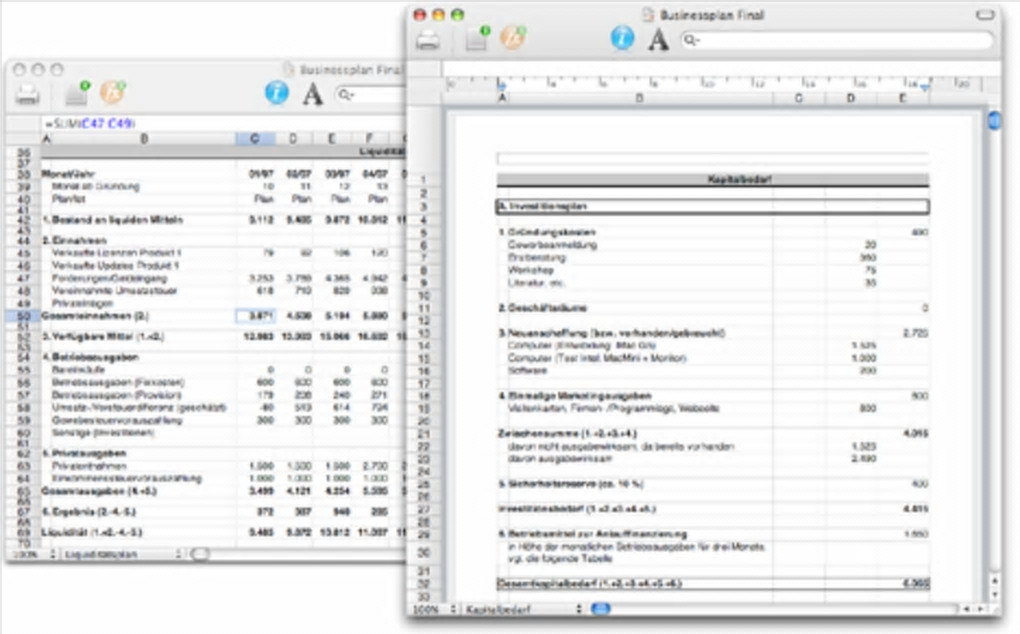Screen dimensions: 1020x634
Task: Open the blue info inspector in front window
Action: [x=622, y=38]
